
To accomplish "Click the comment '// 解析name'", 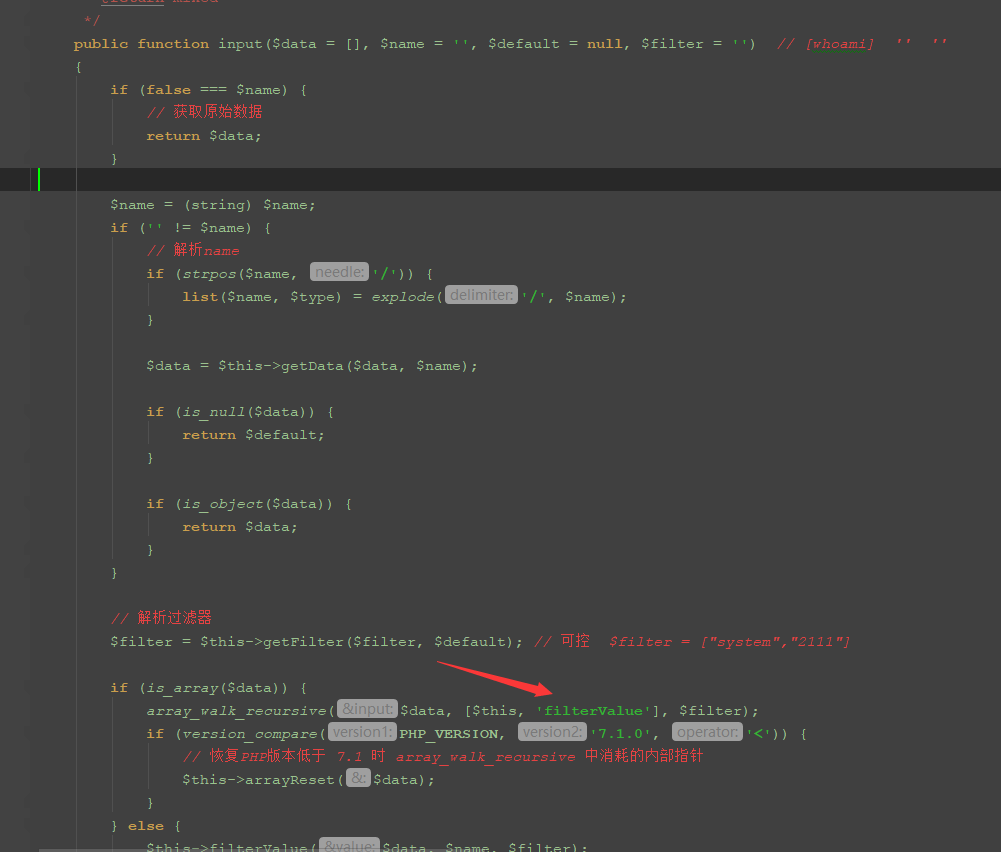I will [193, 250].
